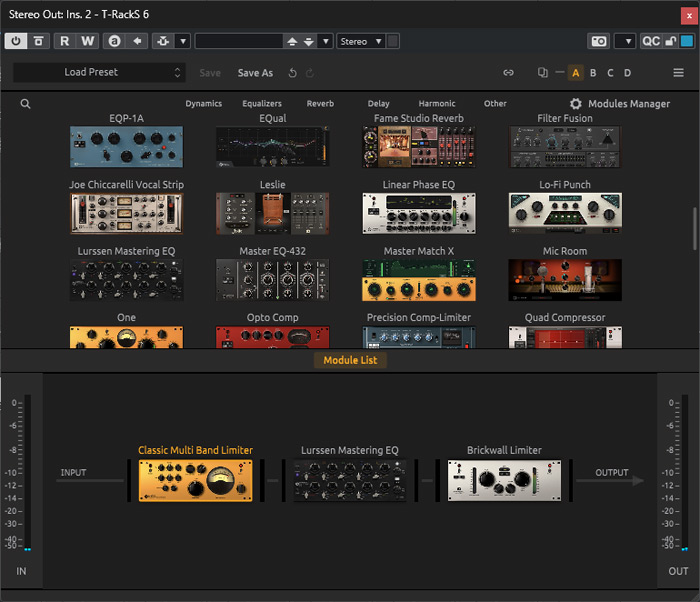Viewport: 700px width, 602px height.
Task: Filter modules by Delay
Action: tap(379, 104)
